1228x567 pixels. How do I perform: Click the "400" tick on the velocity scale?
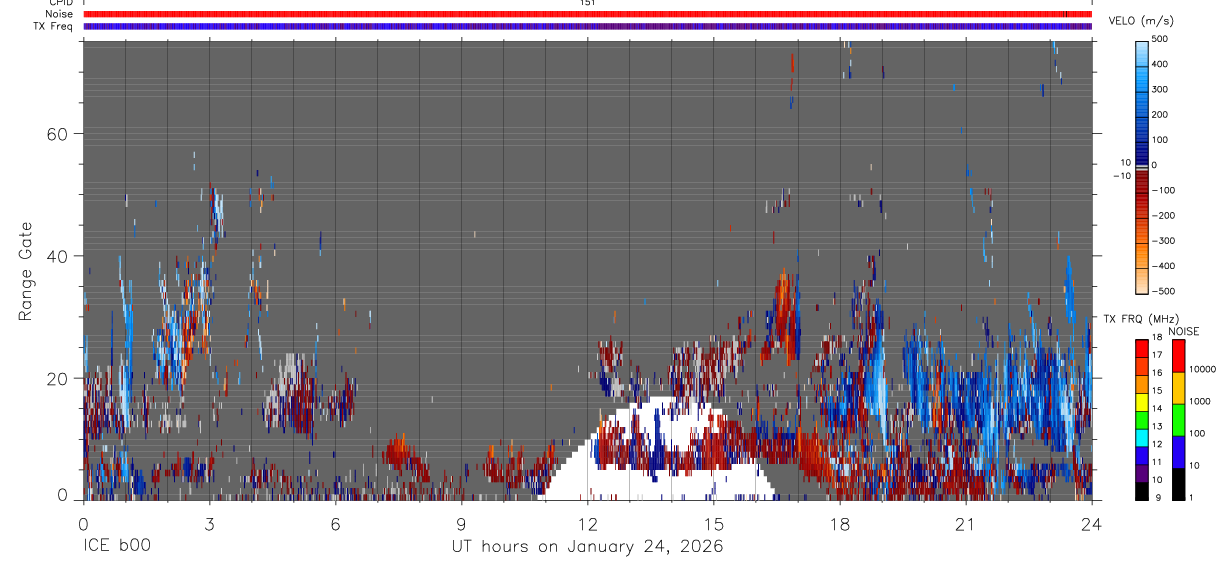[x=1161, y=64]
